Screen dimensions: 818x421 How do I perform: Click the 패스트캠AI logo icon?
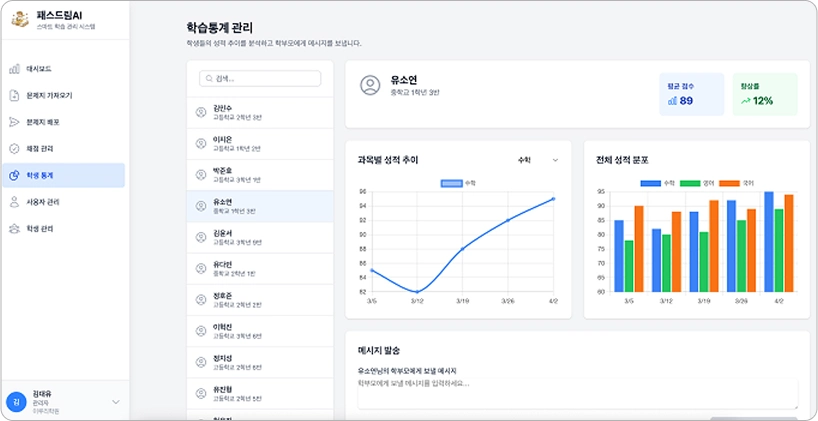20,19
